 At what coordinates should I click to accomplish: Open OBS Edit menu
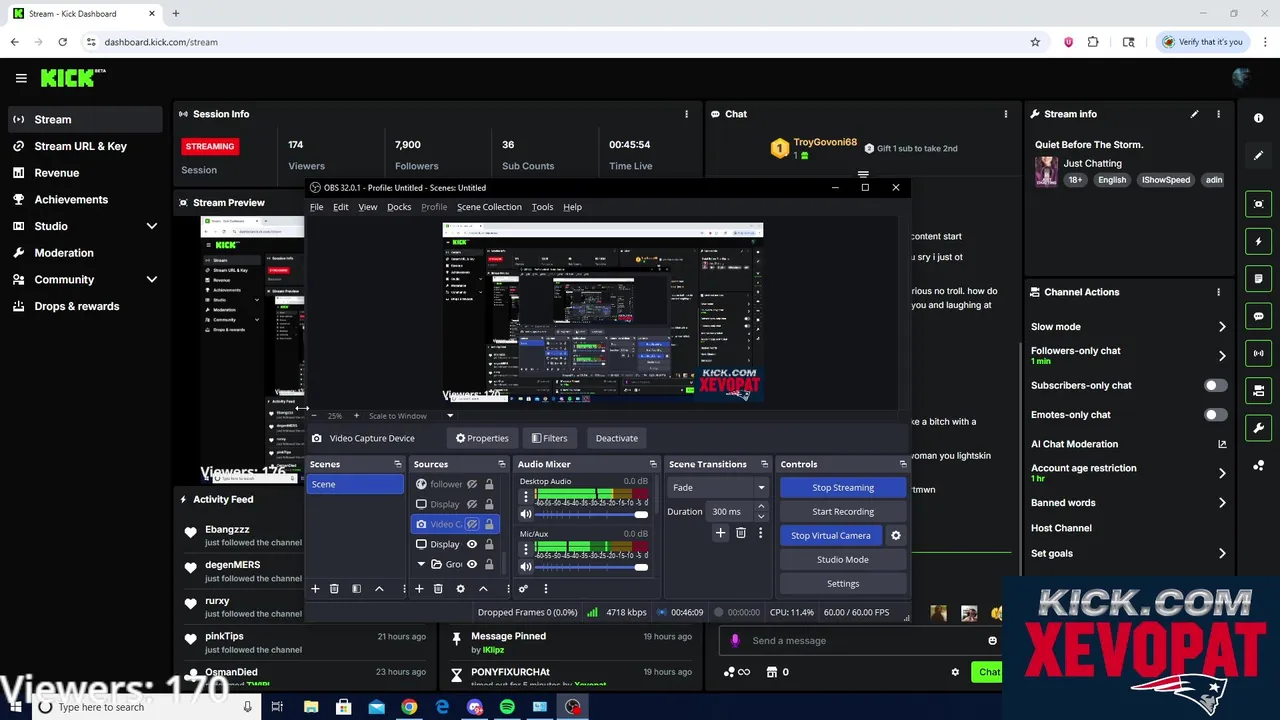point(340,207)
